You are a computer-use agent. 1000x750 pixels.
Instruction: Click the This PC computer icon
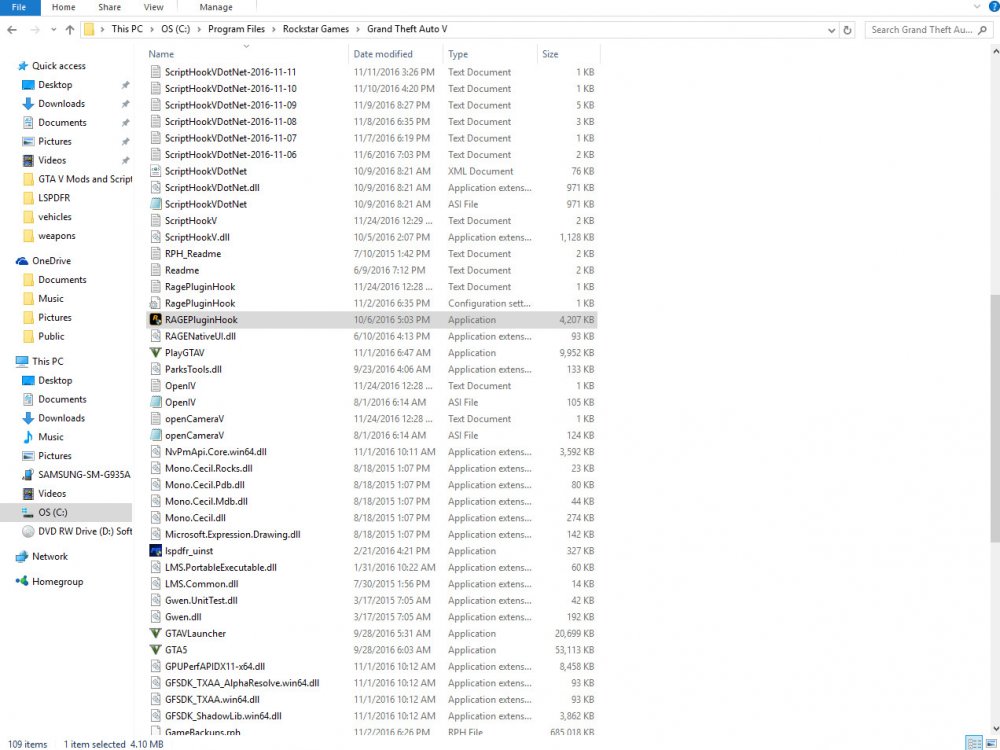click(x=22, y=362)
